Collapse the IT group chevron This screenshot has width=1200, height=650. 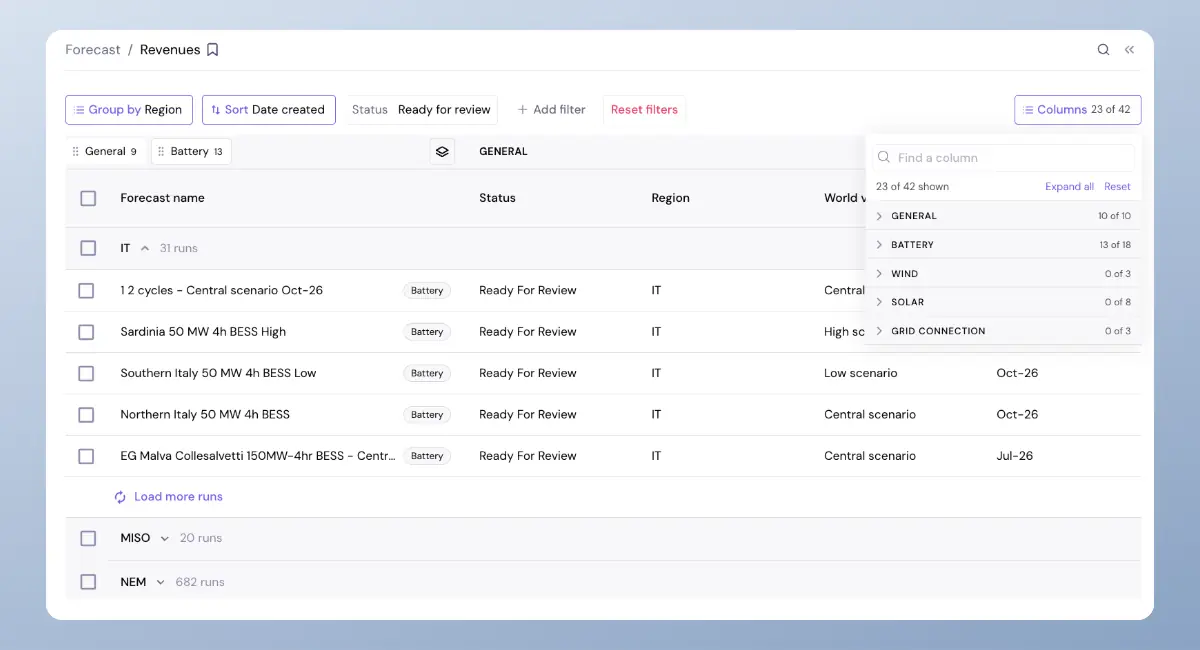tap(145, 248)
